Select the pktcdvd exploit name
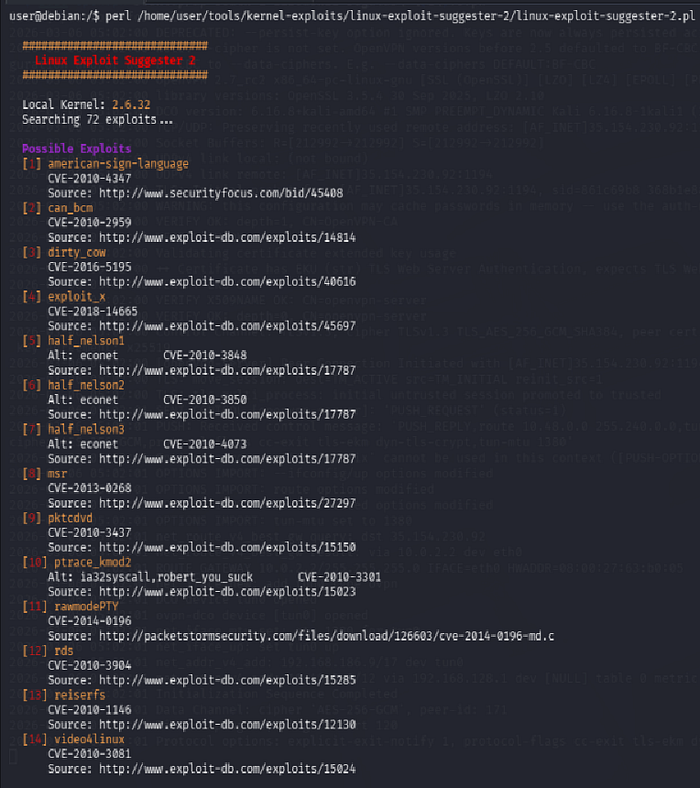Image resolution: width=700 pixels, height=788 pixels. click(x=70, y=518)
